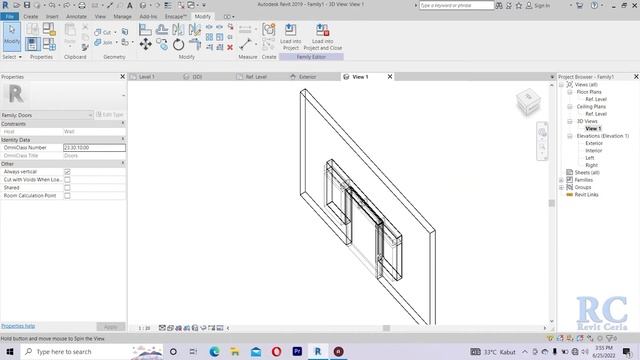Click the Match Type Properties paintbrush icon
The height and width of the screenshot is (360, 640).
coord(85,48)
